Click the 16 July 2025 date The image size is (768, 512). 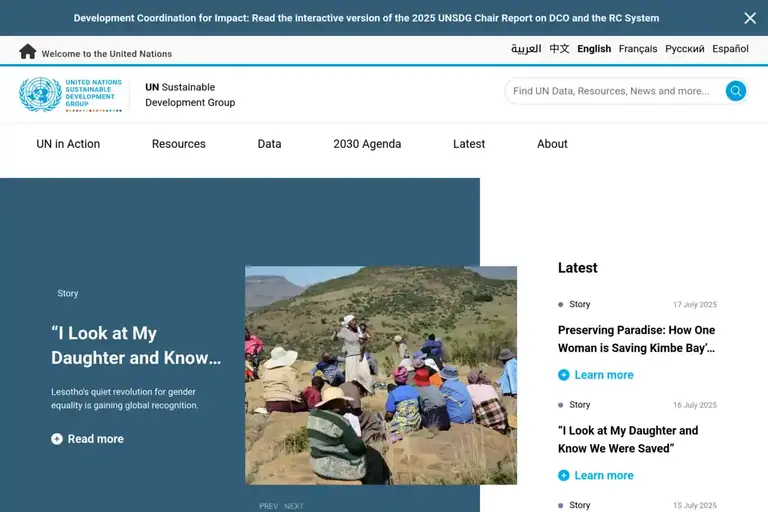[x=695, y=405]
